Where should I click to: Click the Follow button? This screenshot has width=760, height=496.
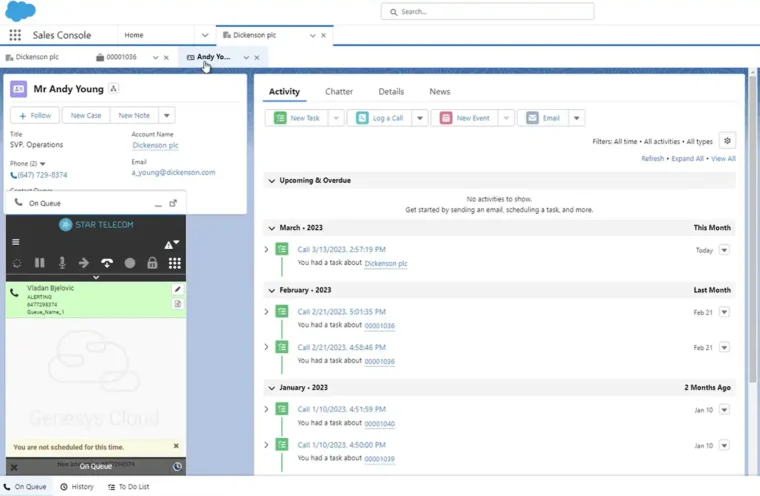(x=35, y=115)
